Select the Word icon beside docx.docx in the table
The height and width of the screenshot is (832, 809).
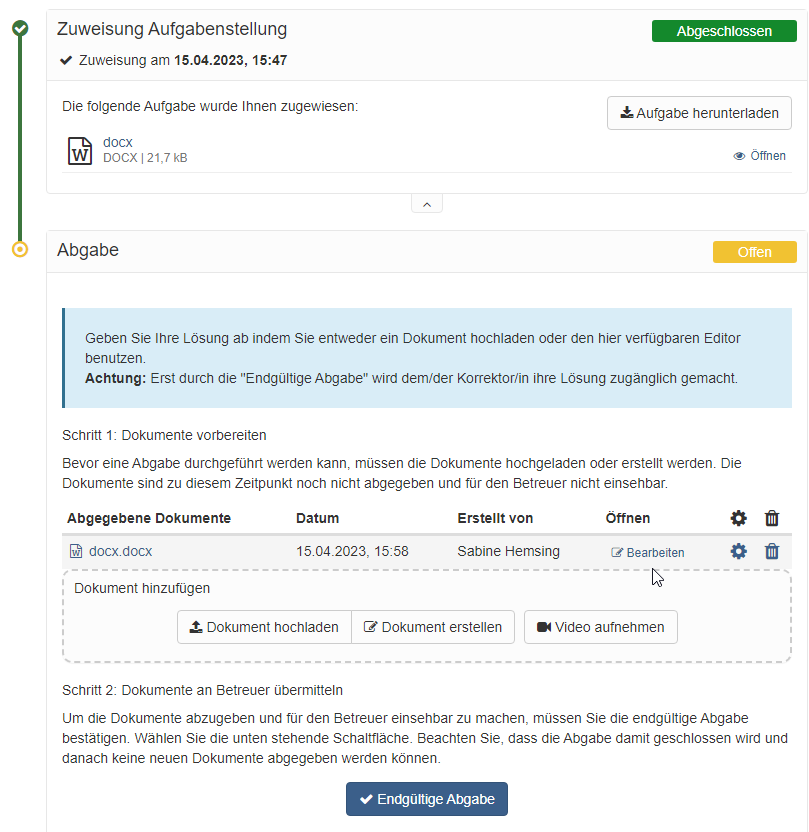pyautogui.click(x=77, y=551)
